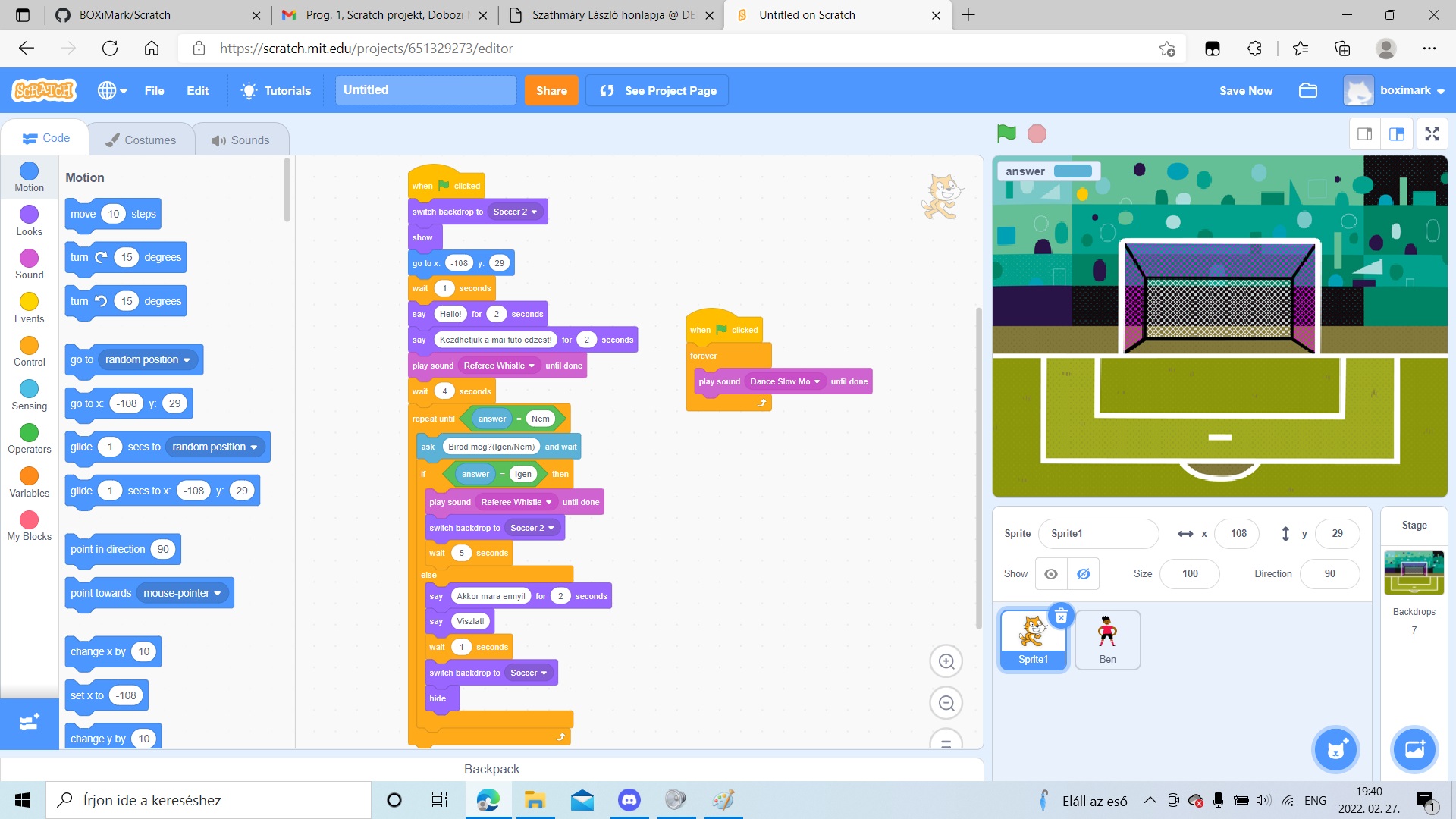Enter full screen stage mode
This screenshot has height=819, width=1456.
click(1432, 133)
